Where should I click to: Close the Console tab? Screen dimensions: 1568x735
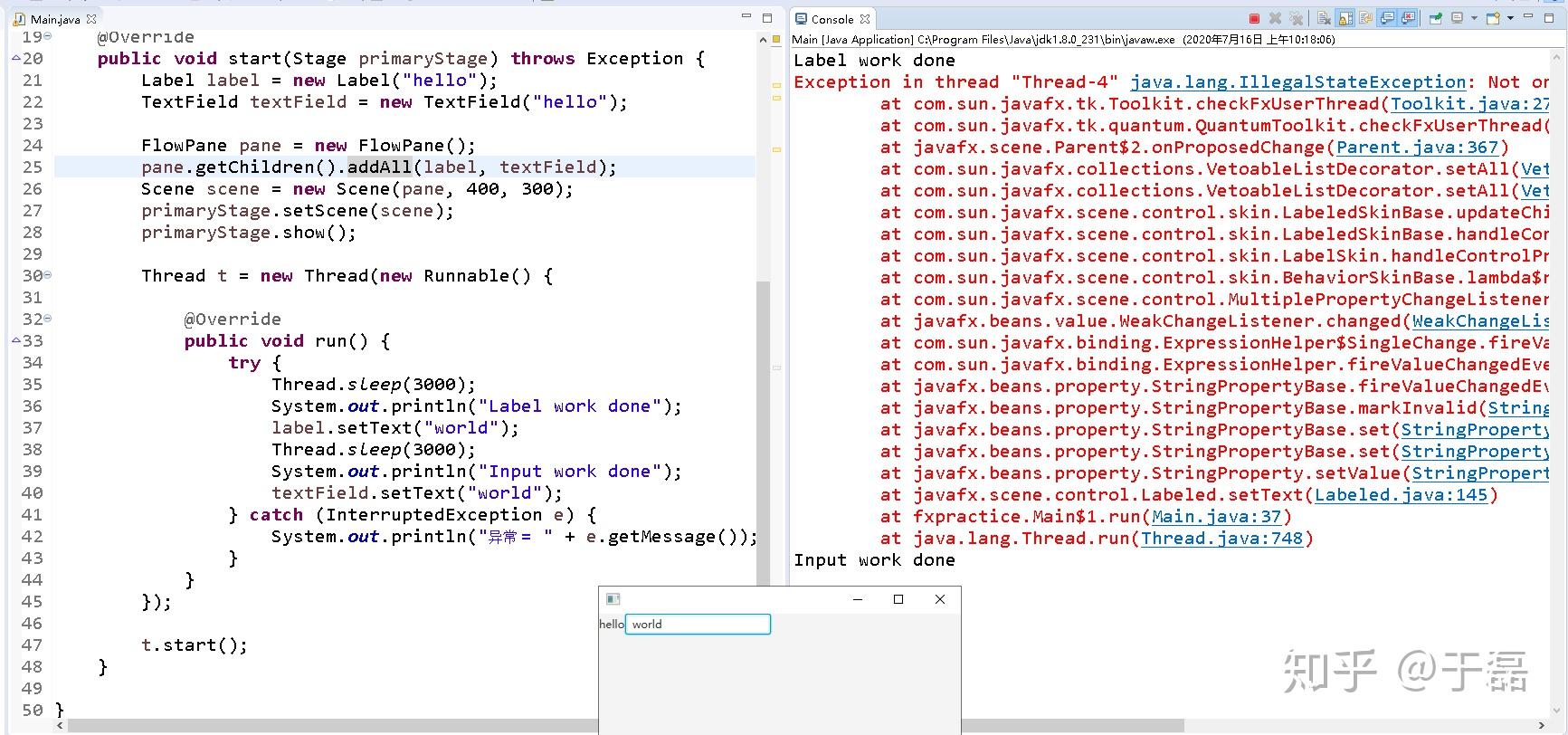point(865,19)
